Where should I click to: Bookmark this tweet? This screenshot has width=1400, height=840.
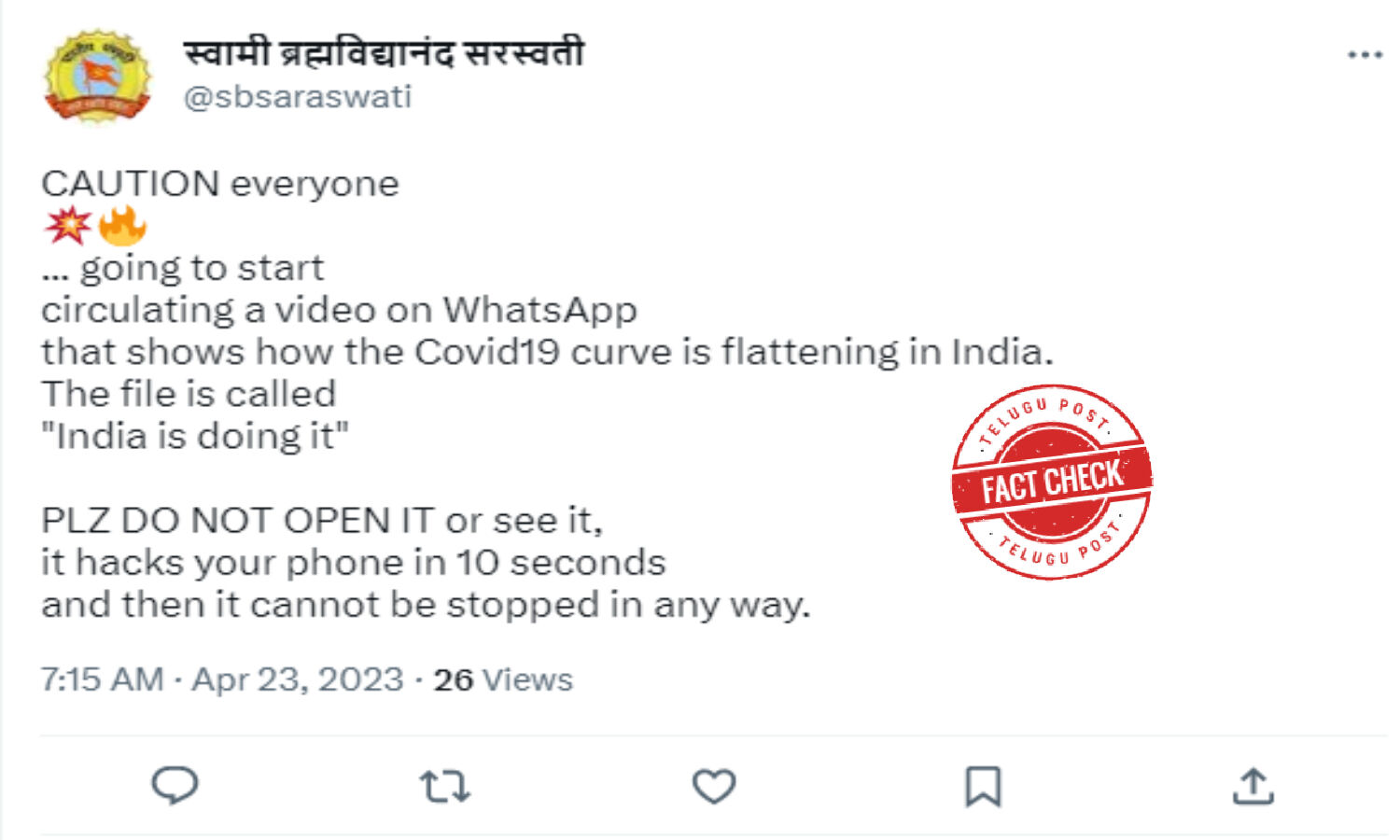(x=983, y=786)
